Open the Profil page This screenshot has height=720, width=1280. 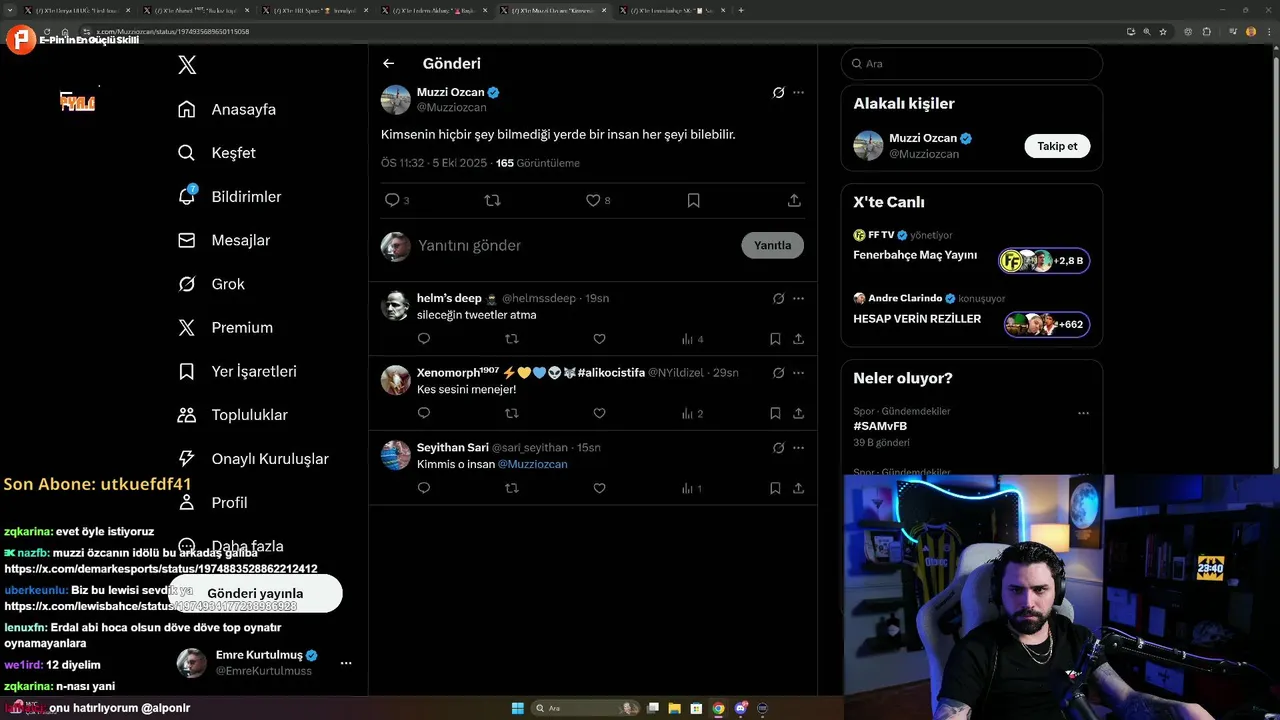coord(213,503)
